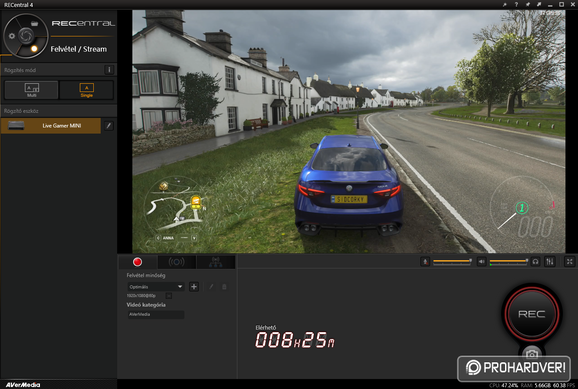578x389 pixels.
Task: Click the wrench tool in title bar
Action: 505,4
